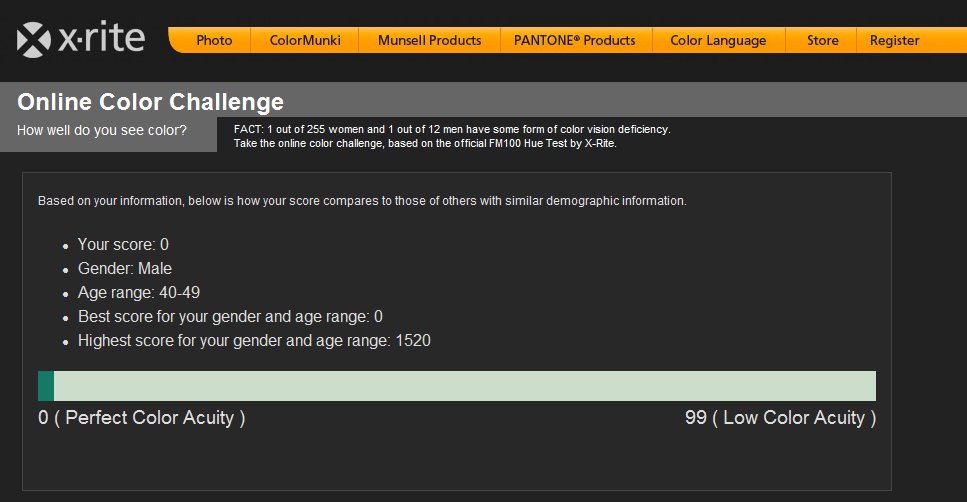Click the FACT line about color vision deficiency
967x502 pixels.
(452, 130)
